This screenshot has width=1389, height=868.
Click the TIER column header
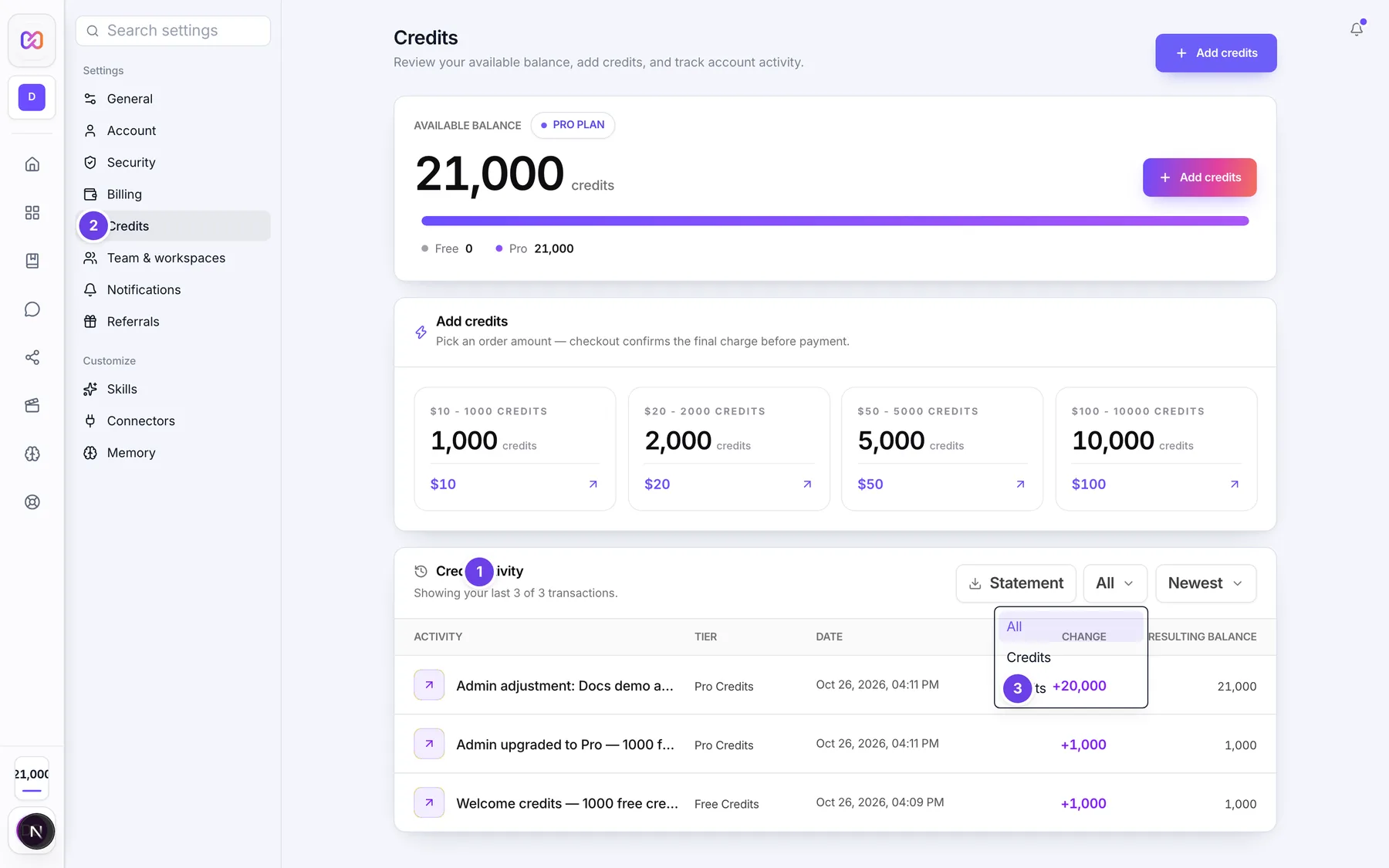coord(705,637)
